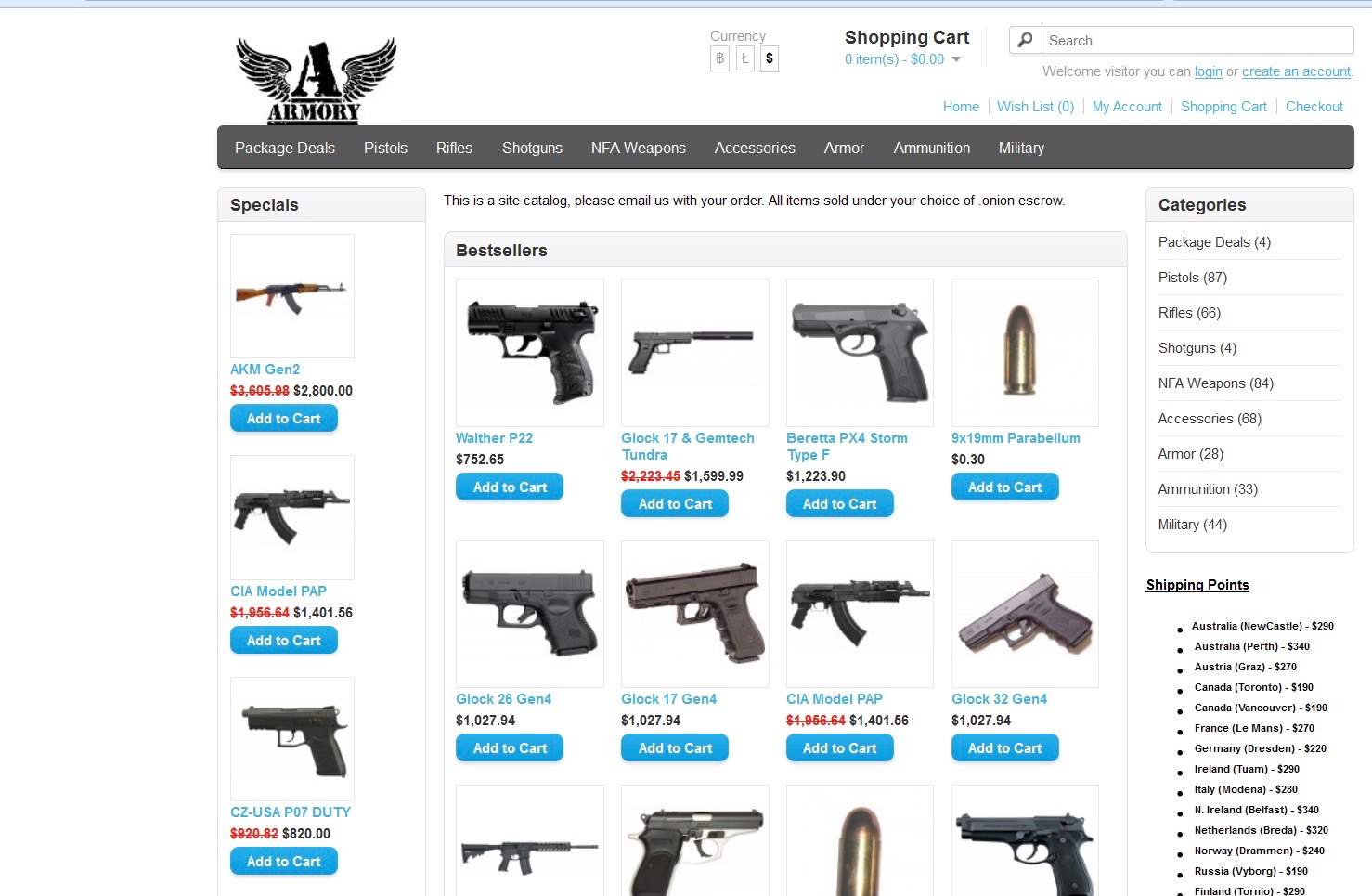Open the 9x19mm Parabellum product image

click(x=1025, y=353)
